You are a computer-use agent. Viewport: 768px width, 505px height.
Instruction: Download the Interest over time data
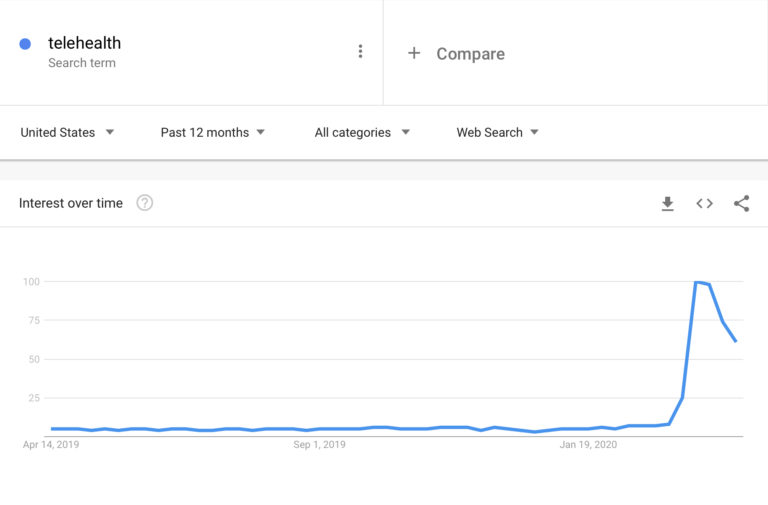(x=667, y=204)
